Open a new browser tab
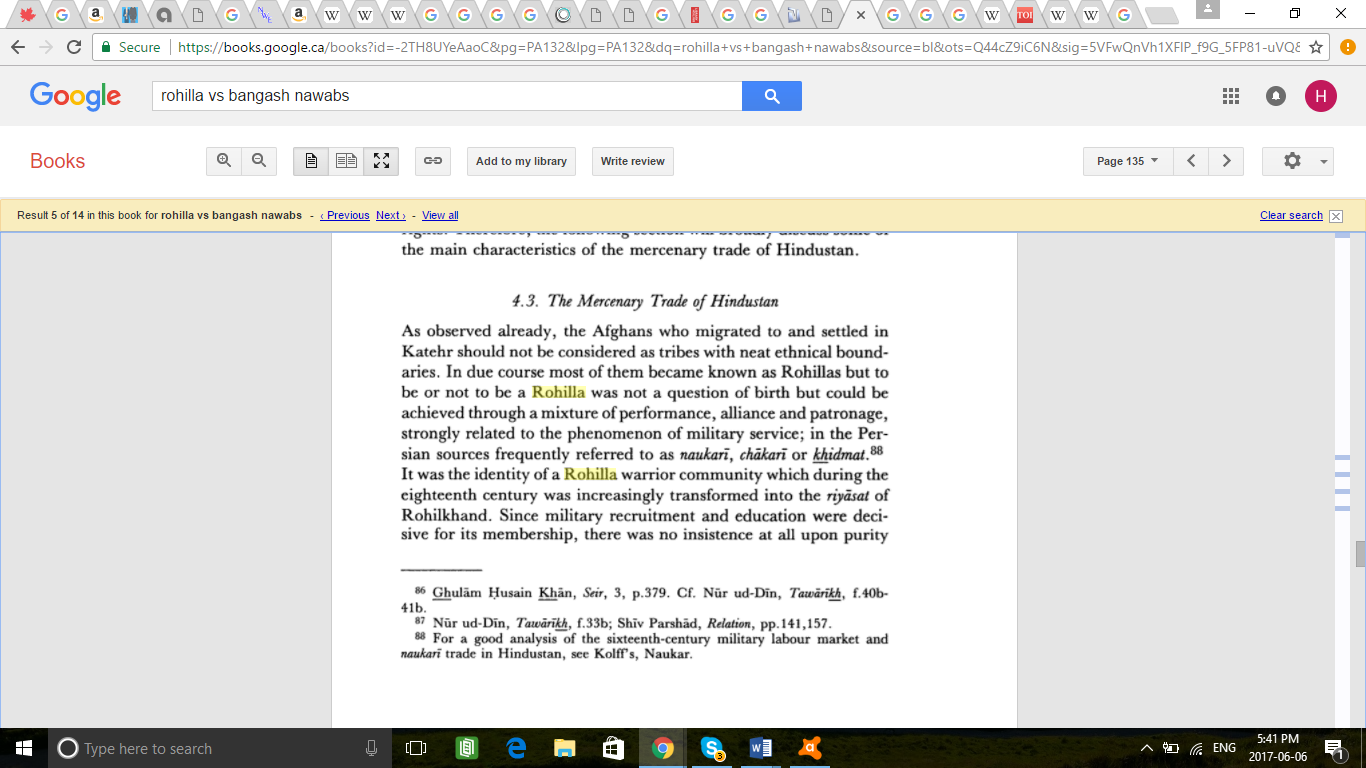This screenshot has height=768, width=1366. (1160, 15)
